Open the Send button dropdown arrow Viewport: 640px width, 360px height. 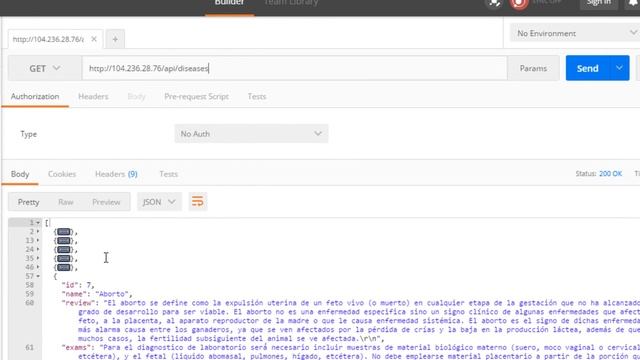[619, 68]
